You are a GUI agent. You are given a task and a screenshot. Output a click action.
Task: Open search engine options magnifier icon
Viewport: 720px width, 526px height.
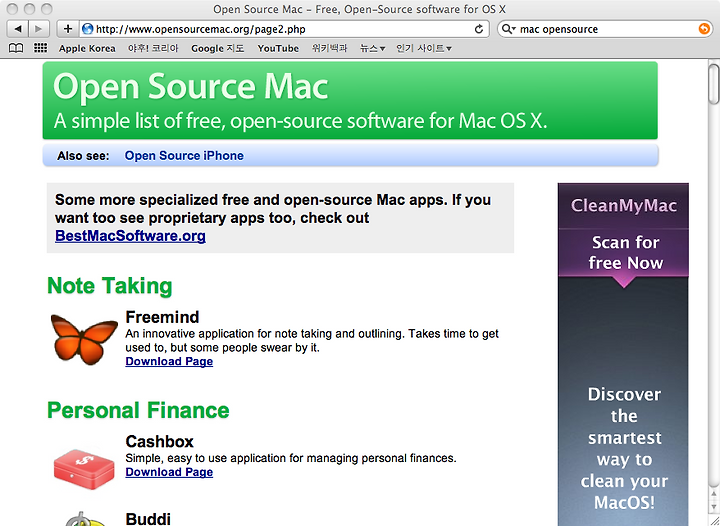coord(508,29)
